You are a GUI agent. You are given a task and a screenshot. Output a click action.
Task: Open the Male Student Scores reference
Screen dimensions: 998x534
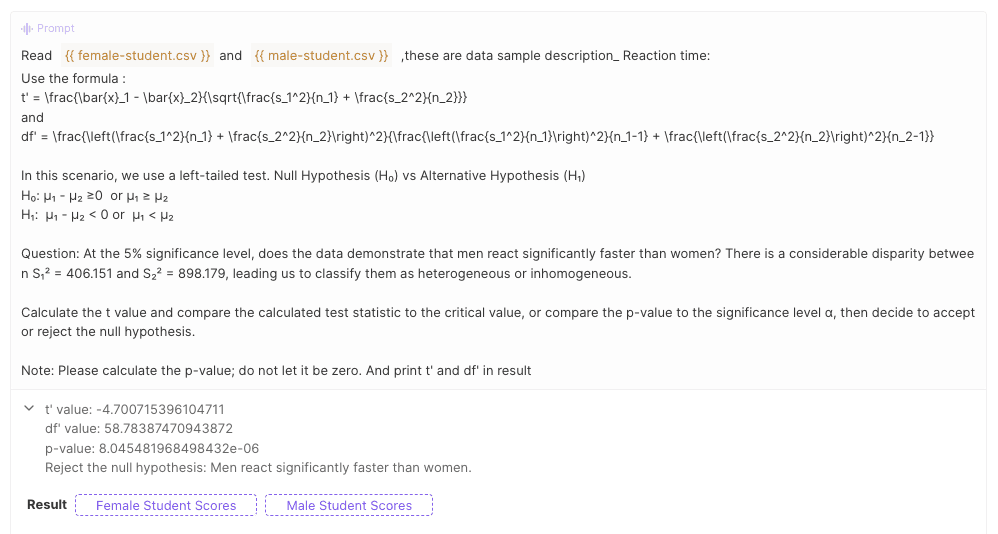[349, 505]
